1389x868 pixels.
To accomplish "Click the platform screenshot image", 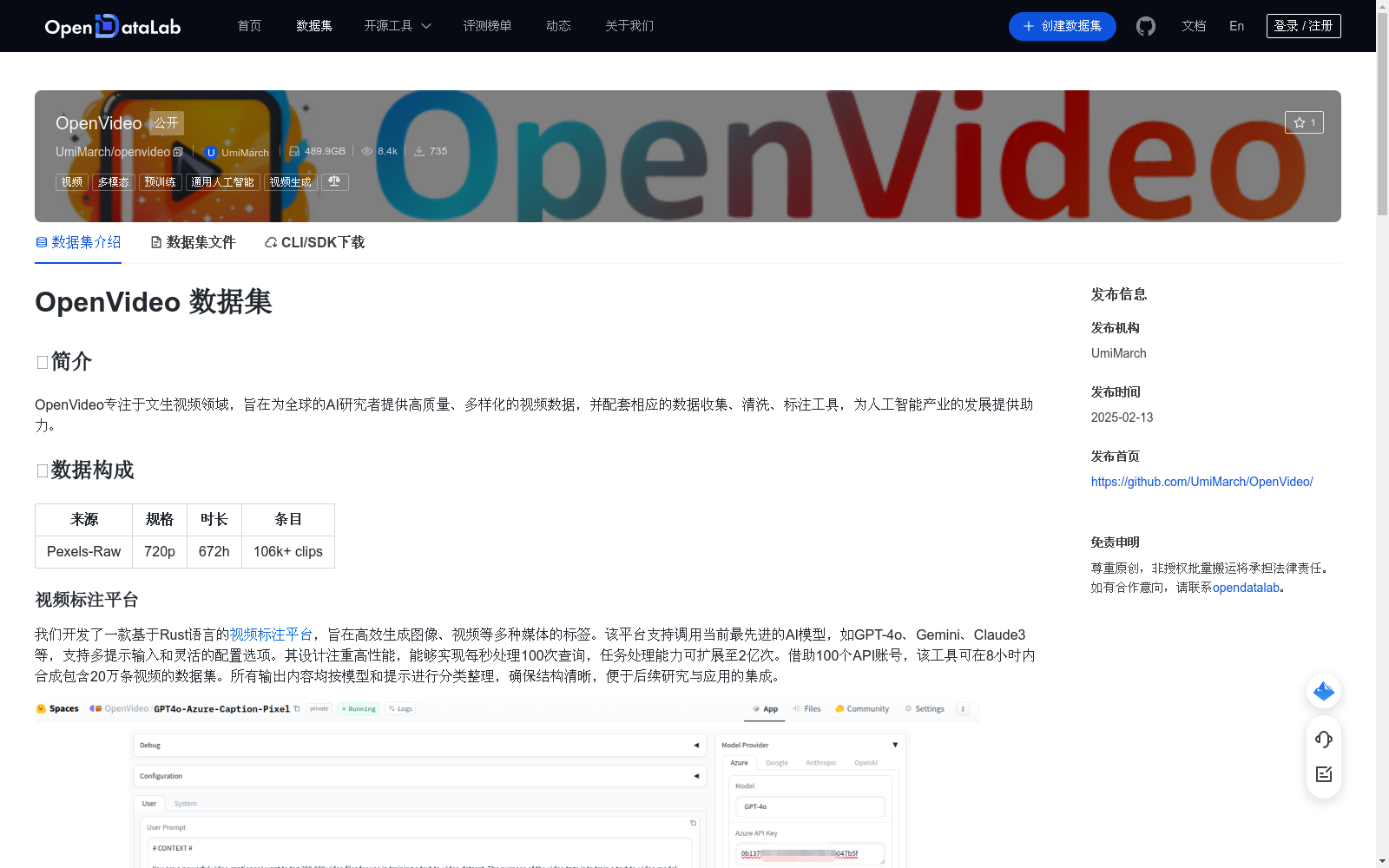I will tap(507, 784).
